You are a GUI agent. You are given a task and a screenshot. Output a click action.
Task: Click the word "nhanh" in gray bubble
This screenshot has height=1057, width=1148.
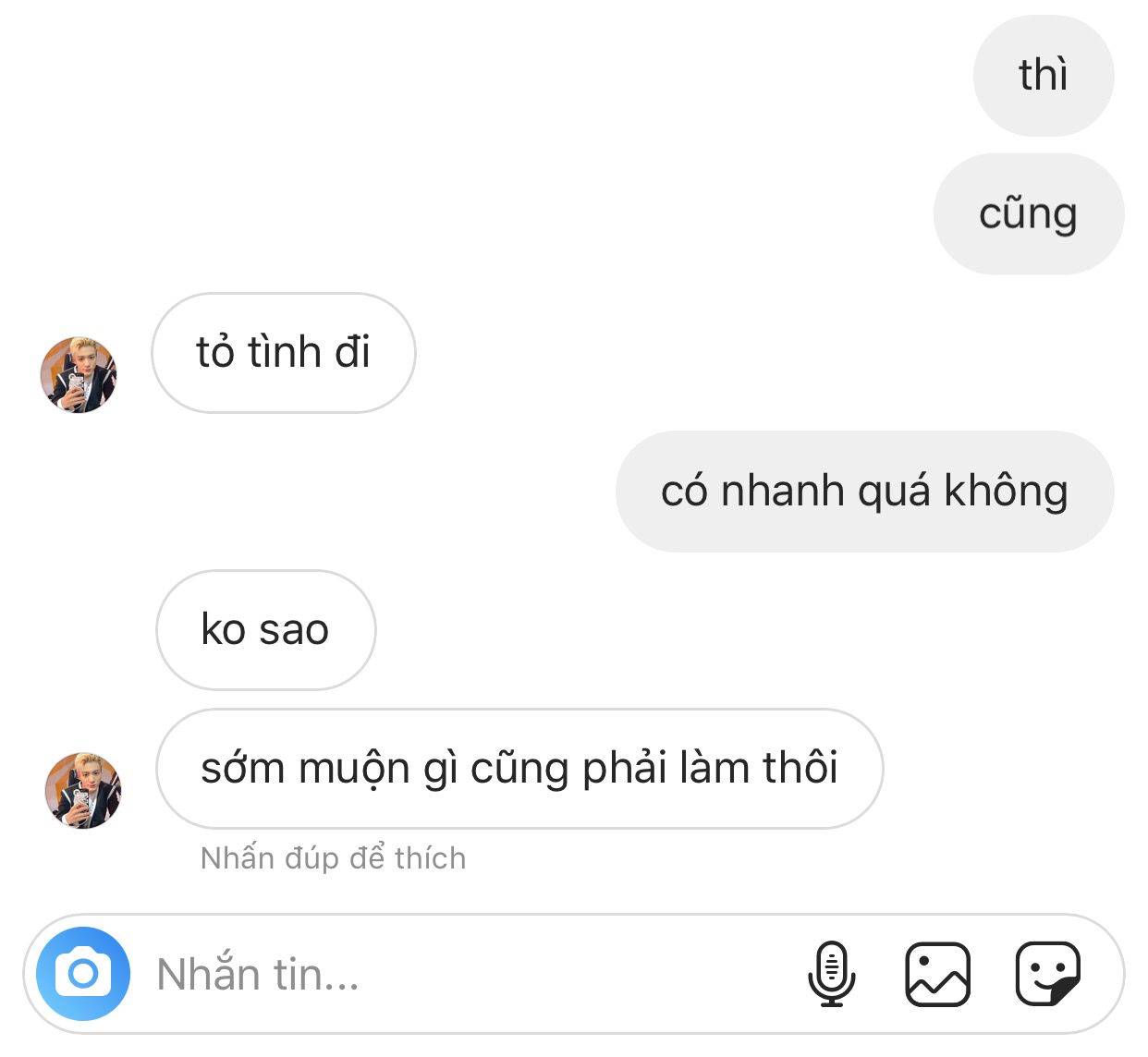783,491
